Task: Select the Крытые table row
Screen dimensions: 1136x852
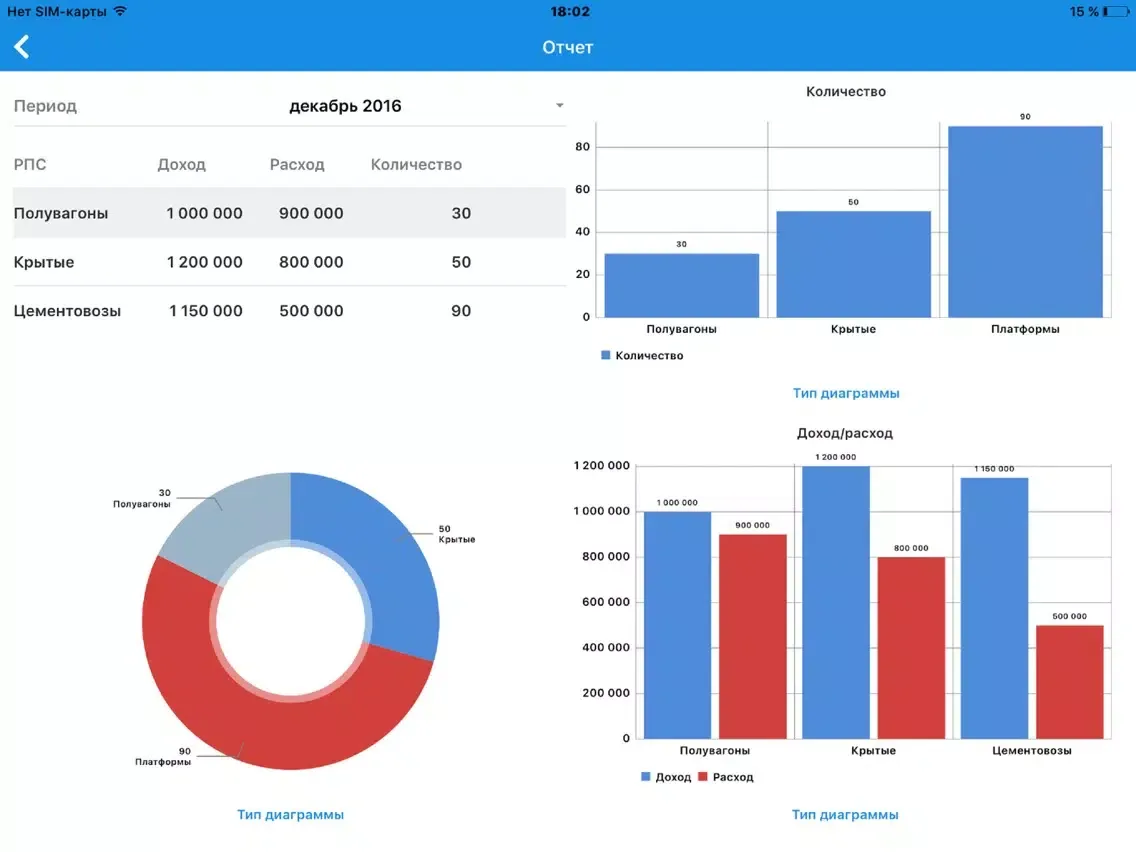Action: coord(289,262)
